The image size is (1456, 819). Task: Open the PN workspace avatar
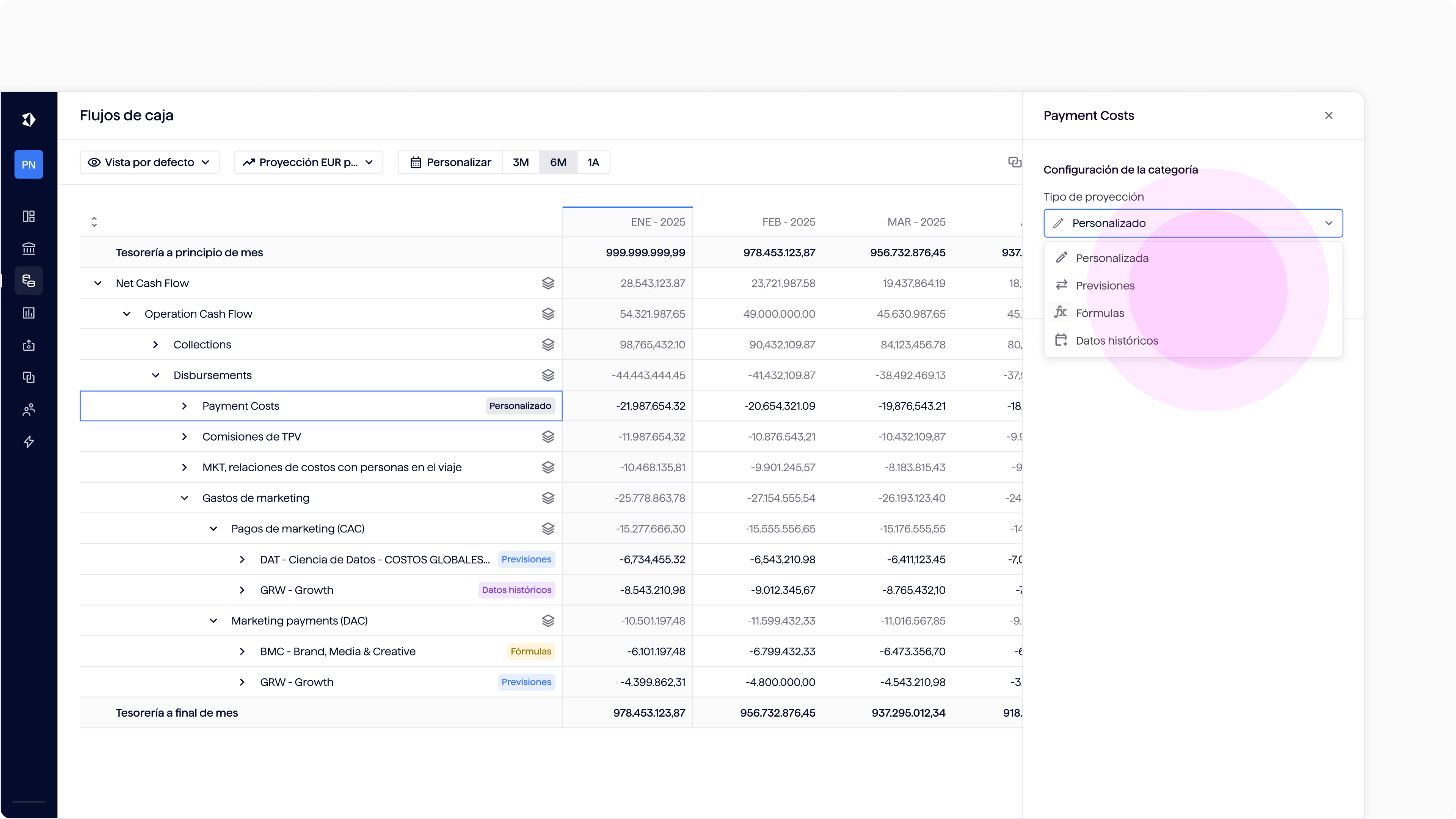[x=28, y=165]
